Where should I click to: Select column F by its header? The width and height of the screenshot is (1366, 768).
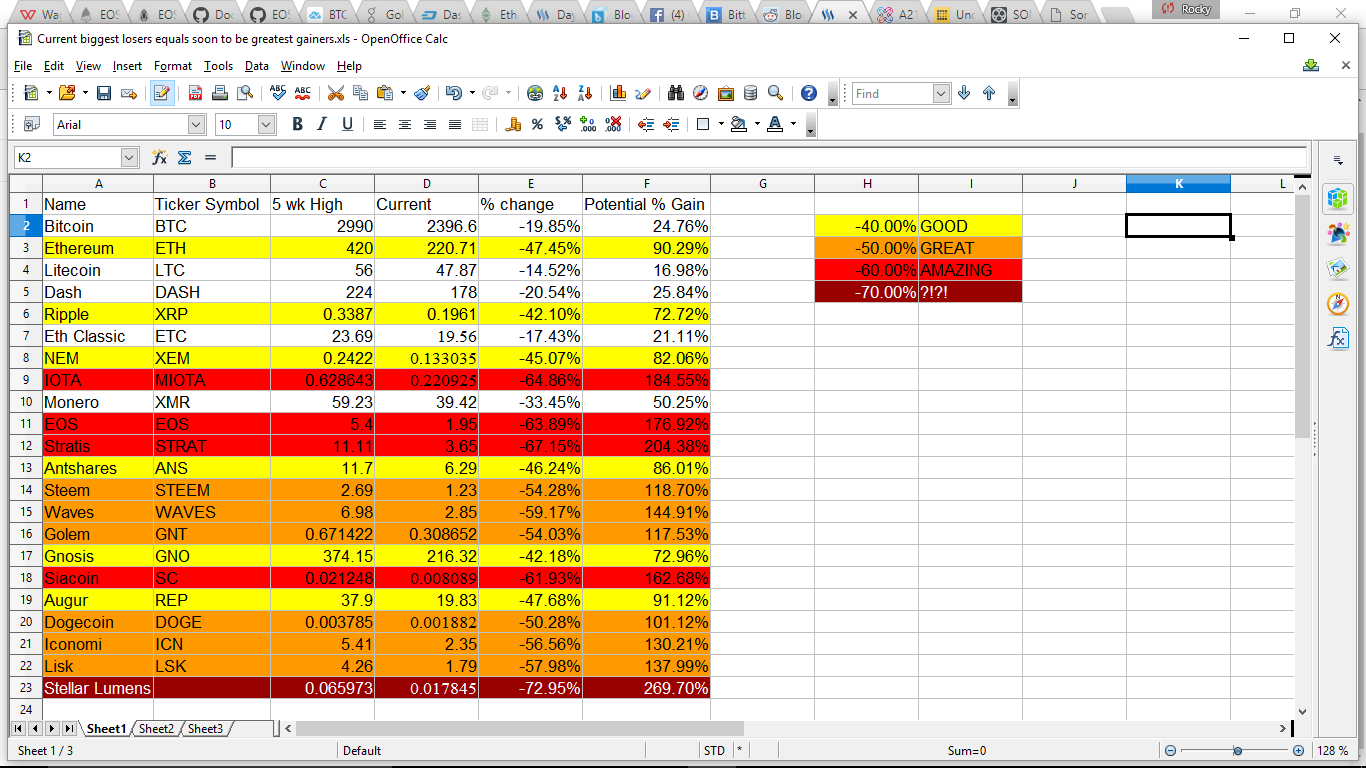646,183
